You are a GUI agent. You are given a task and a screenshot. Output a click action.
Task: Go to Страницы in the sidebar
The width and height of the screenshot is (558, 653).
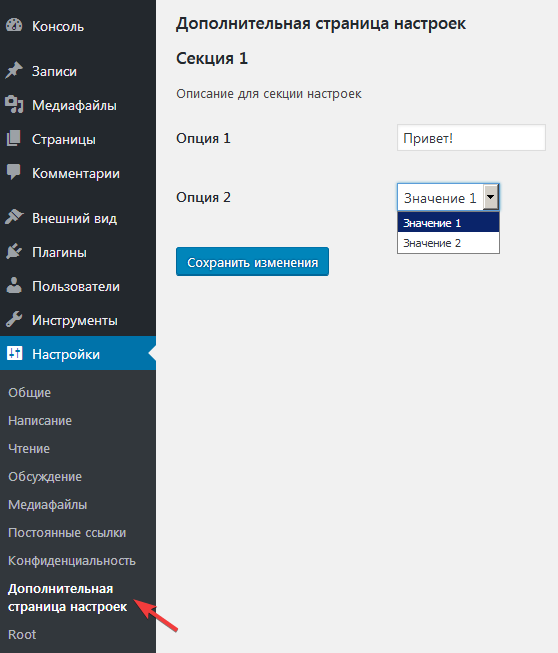64,139
